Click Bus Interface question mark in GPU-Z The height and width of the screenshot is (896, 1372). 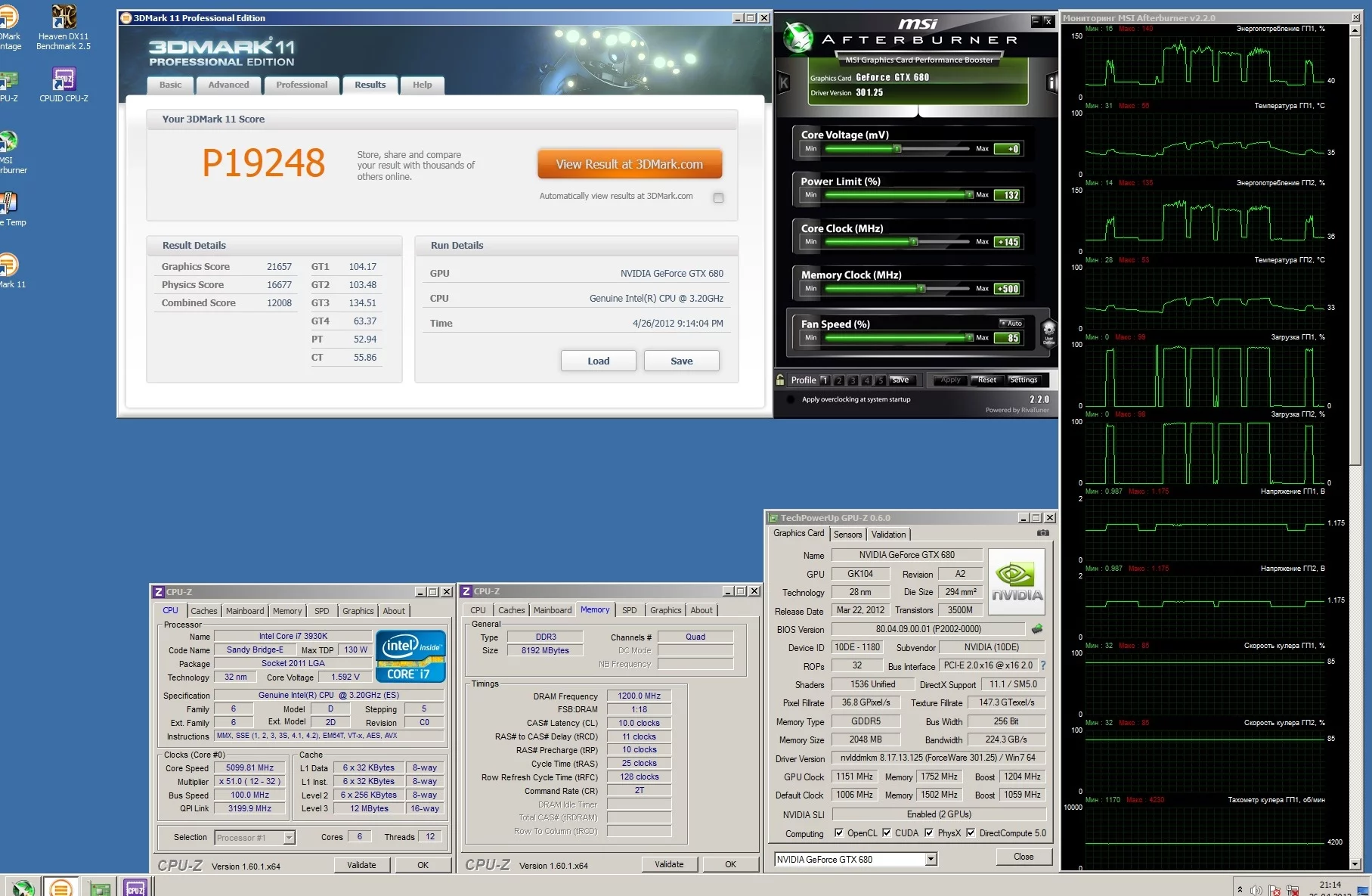coord(1043,665)
